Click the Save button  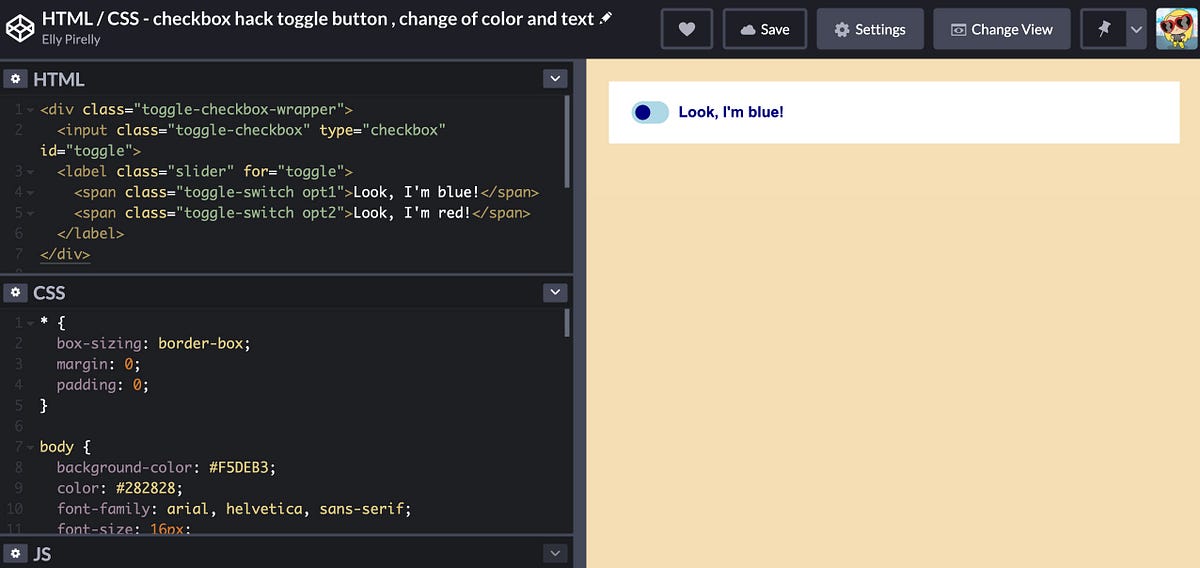pos(766,29)
